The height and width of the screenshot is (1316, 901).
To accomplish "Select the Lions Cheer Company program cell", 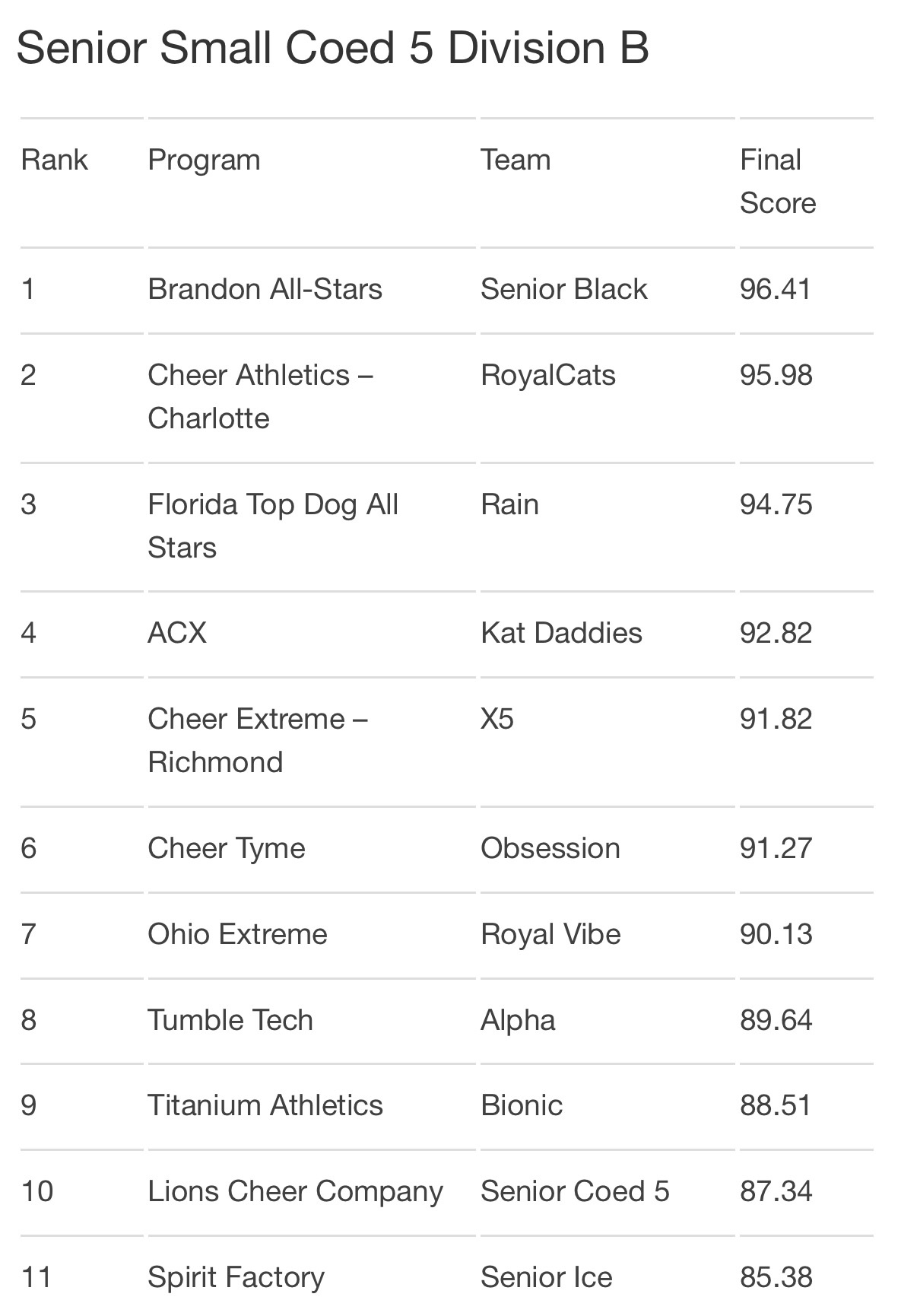I will click(x=295, y=1192).
